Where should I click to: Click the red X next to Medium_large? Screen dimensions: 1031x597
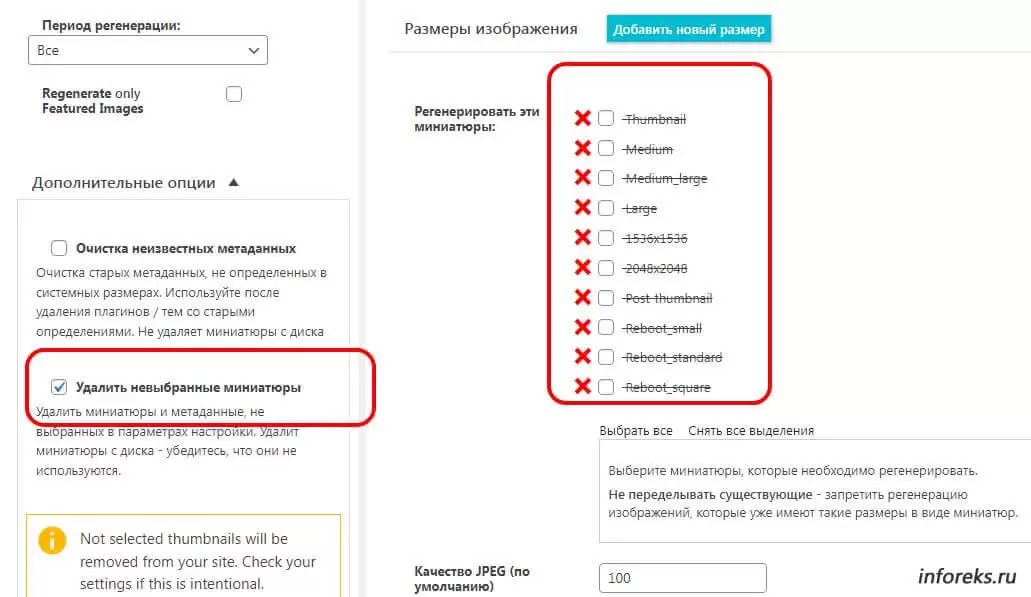(x=583, y=178)
